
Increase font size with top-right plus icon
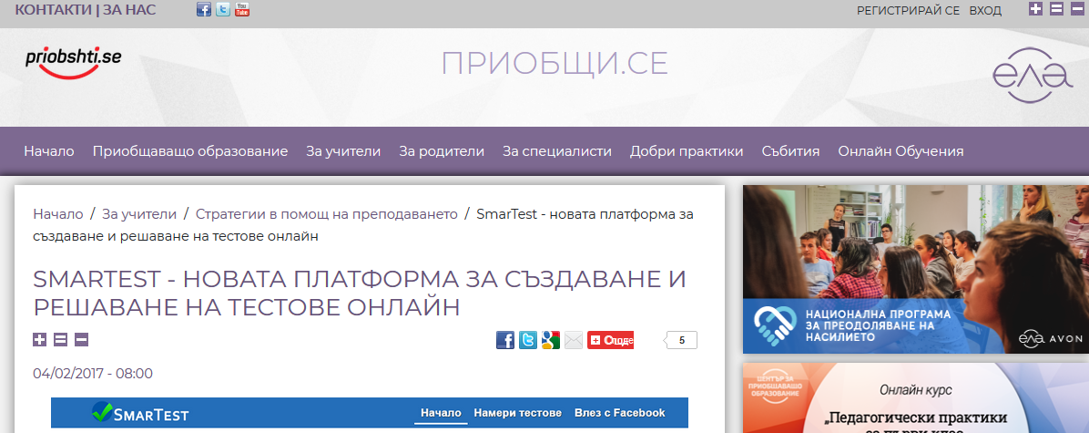point(1036,9)
